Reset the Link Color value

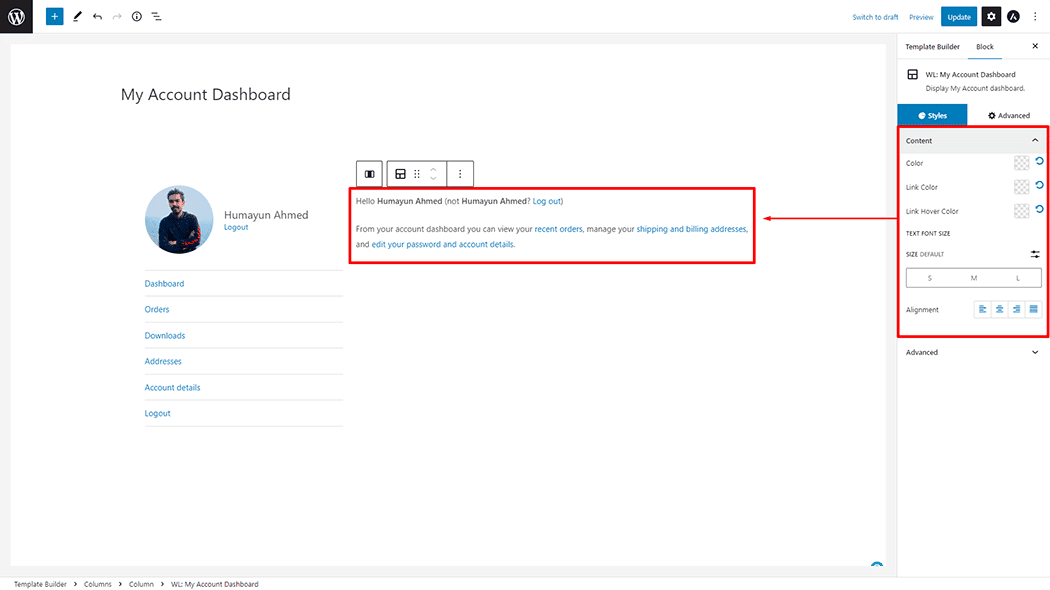tap(1039, 186)
